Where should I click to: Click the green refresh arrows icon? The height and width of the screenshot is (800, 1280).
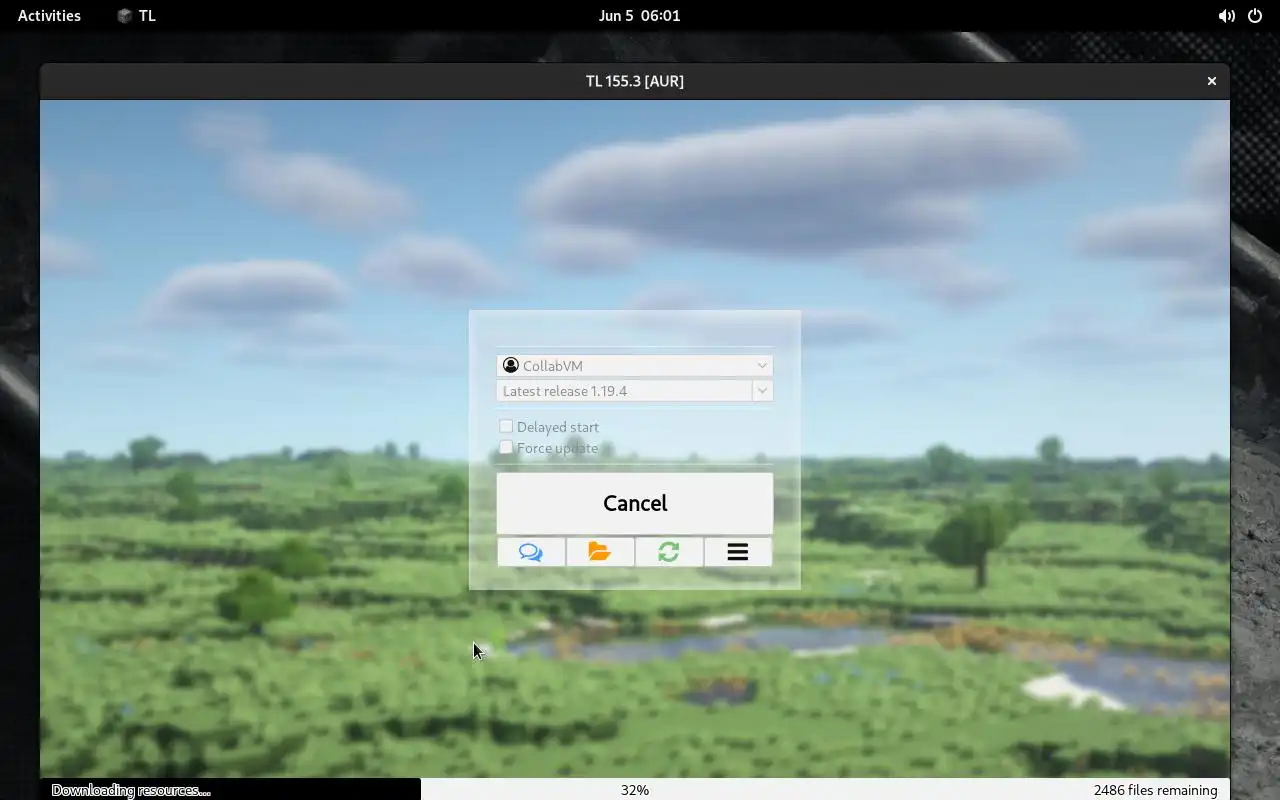coord(669,552)
